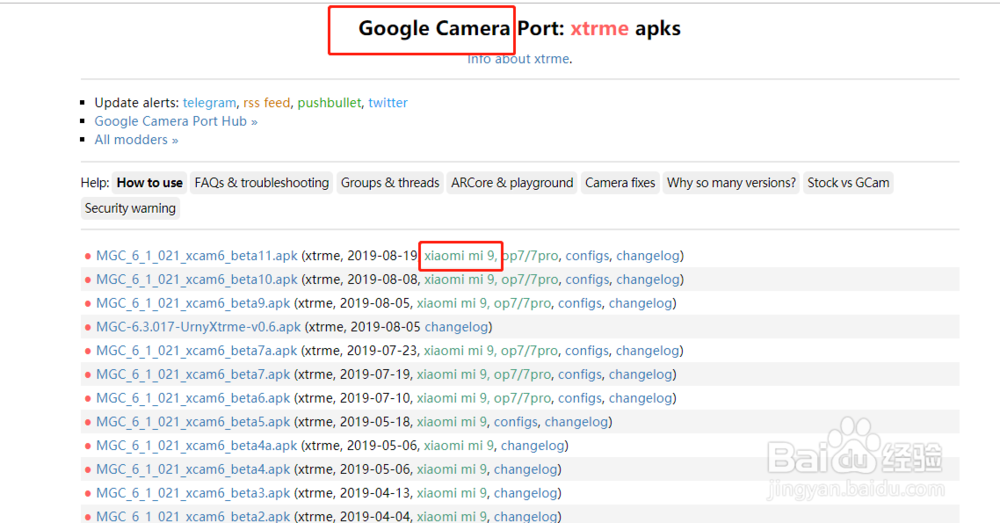This screenshot has width=1000, height=523.
Task: Open configs for the beta7a apk
Action: [587, 351]
